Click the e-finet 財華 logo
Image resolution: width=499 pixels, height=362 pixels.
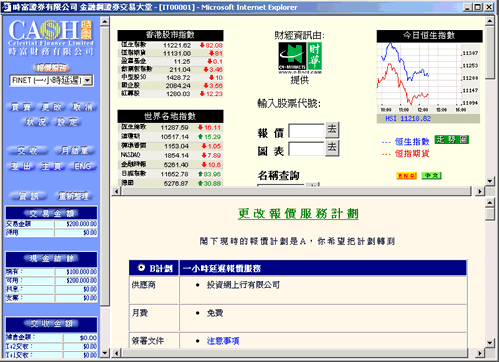pos(300,58)
